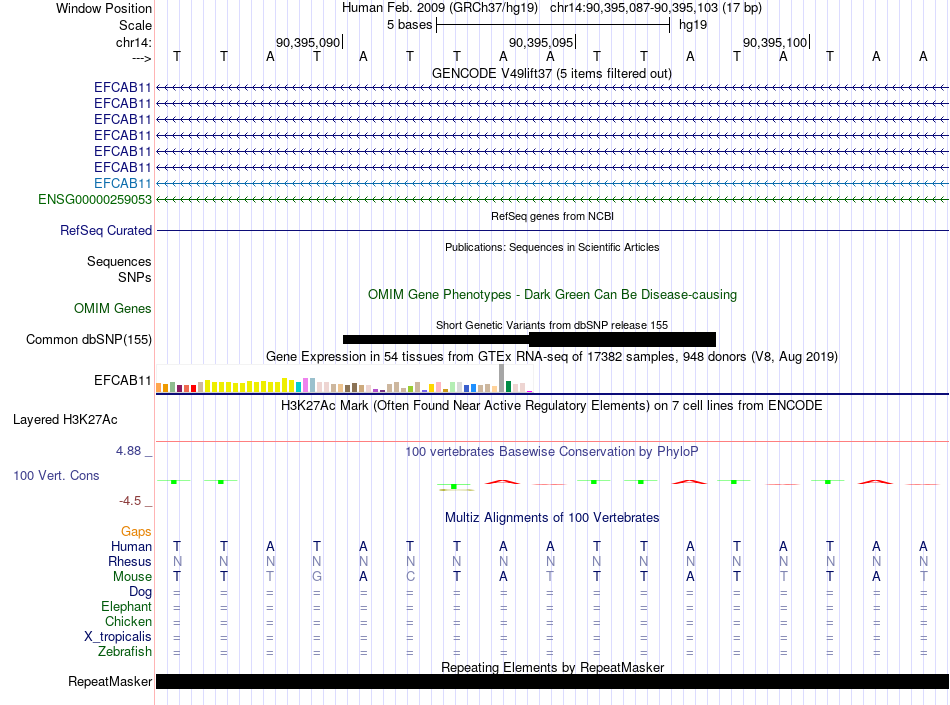Click the RepeatMasker track label
This screenshot has width=950, height=705.
110,681
